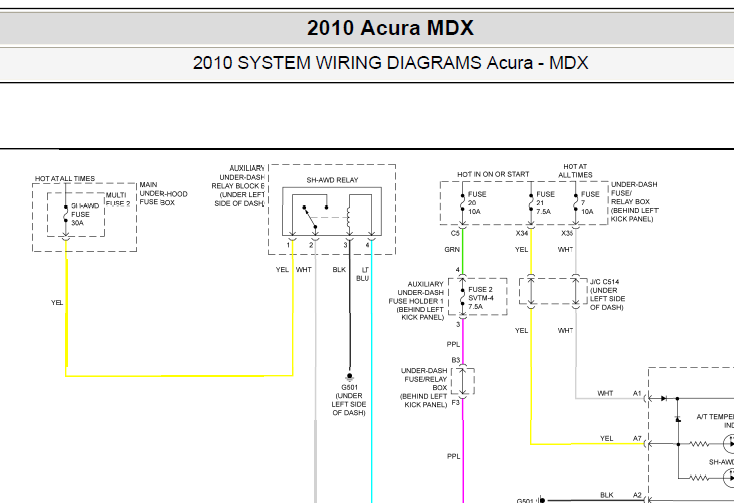Viewport: 734px width, 503px height.
Task: Click "WHT" label below junction connector C514
Action: 565,330
